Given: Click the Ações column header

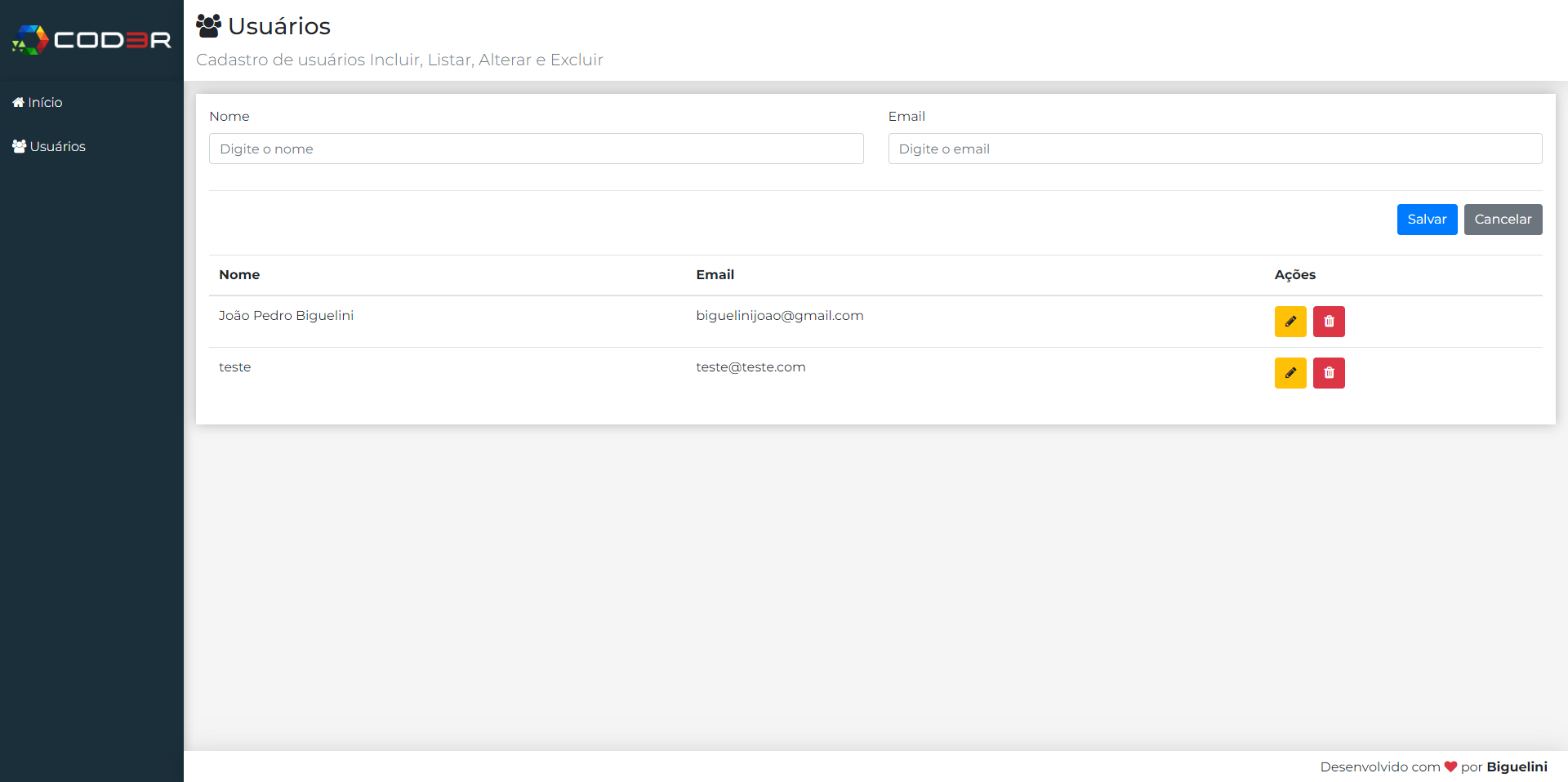Looking at the screenshot, I should [1294, 275].
